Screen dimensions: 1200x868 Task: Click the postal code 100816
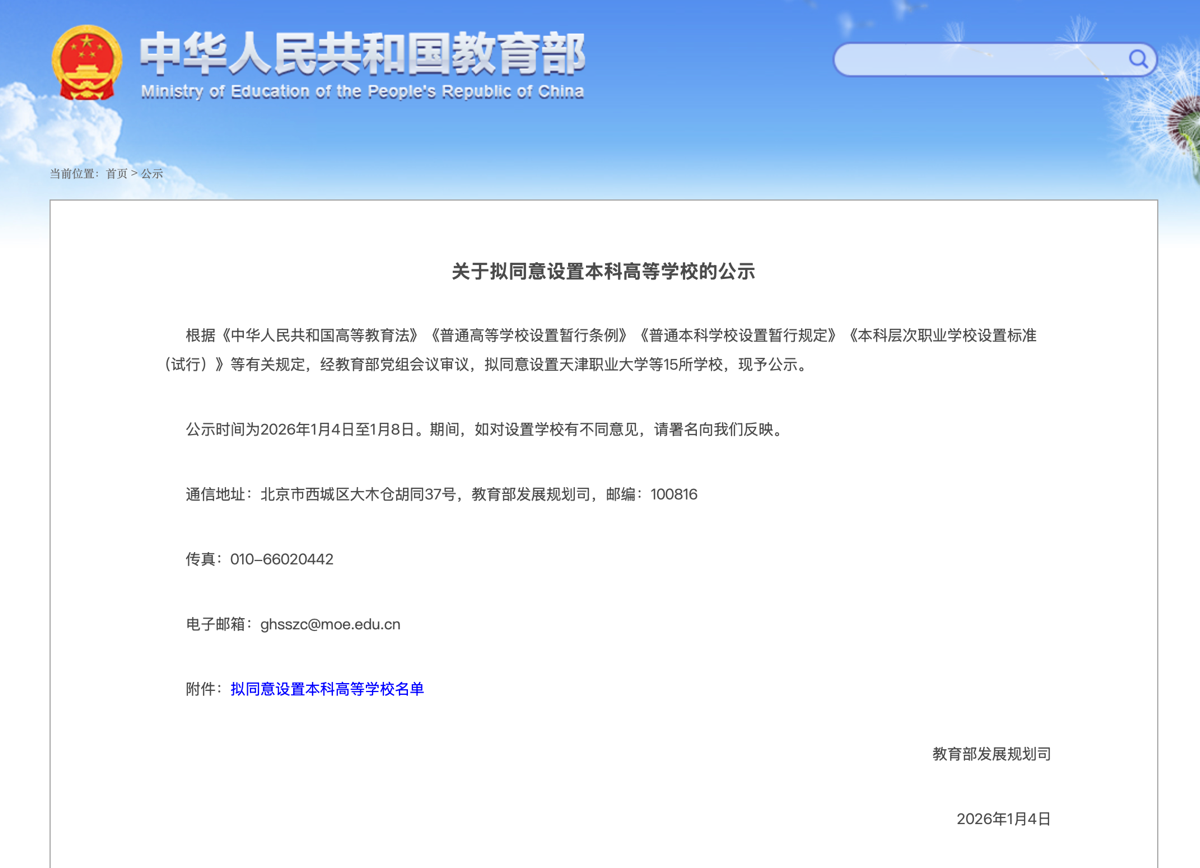click(674, 494)
